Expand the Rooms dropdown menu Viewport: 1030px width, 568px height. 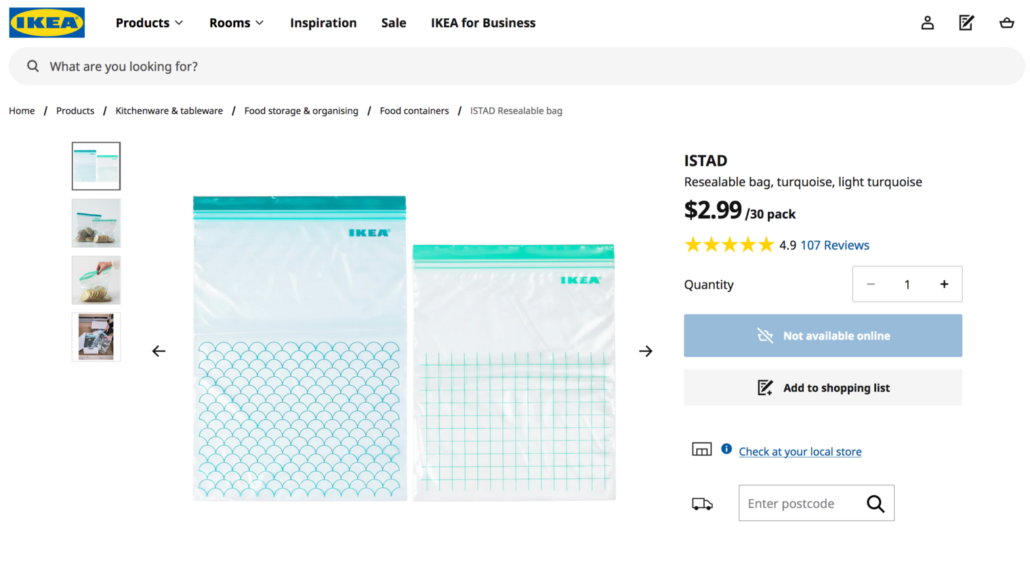tap(236, 23)
